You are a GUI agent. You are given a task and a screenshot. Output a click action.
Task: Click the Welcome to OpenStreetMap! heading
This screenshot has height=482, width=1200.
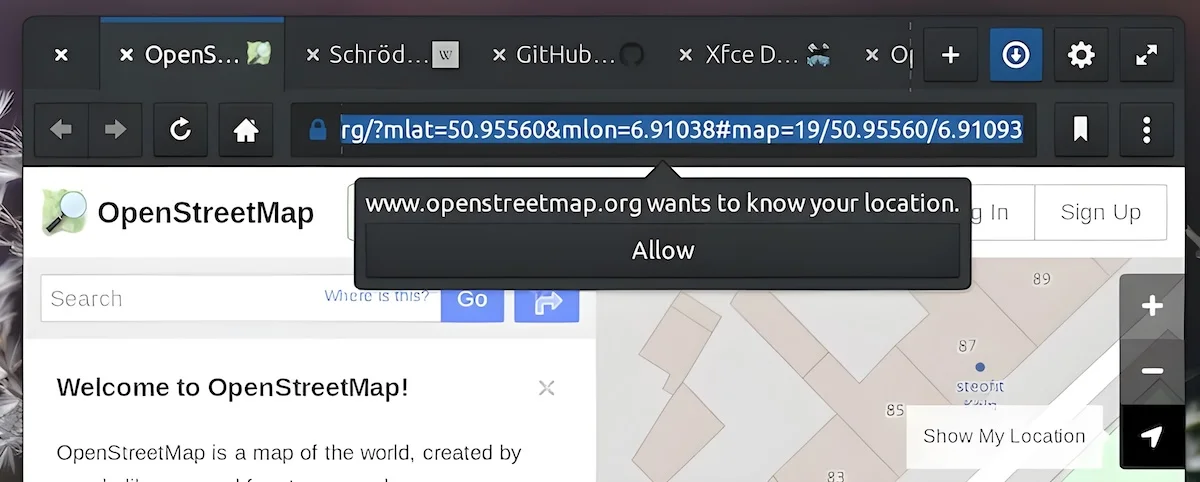point(232,388)
